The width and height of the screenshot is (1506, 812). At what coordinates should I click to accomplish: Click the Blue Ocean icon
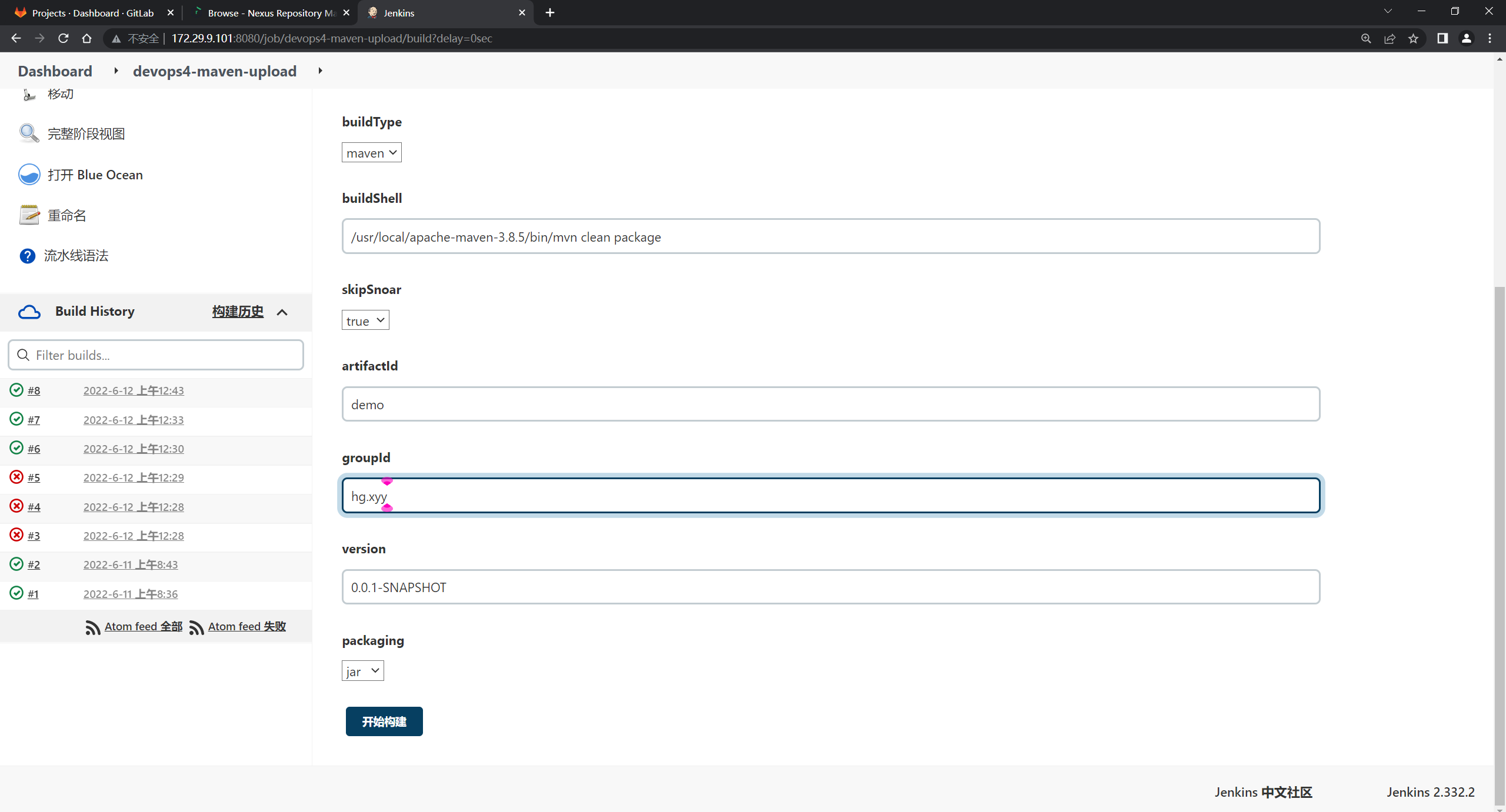29,175
